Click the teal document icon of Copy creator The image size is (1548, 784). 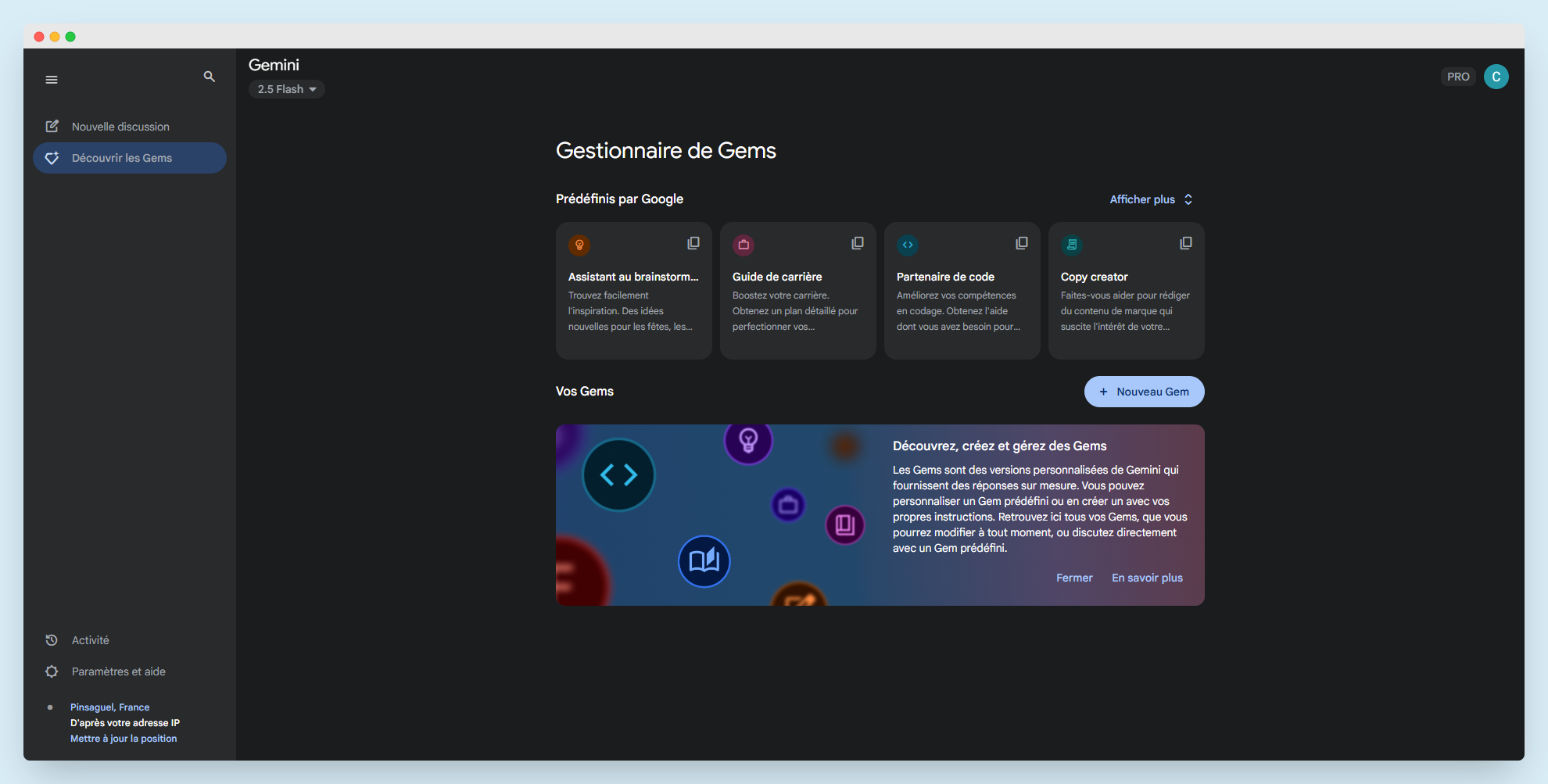1072,245
